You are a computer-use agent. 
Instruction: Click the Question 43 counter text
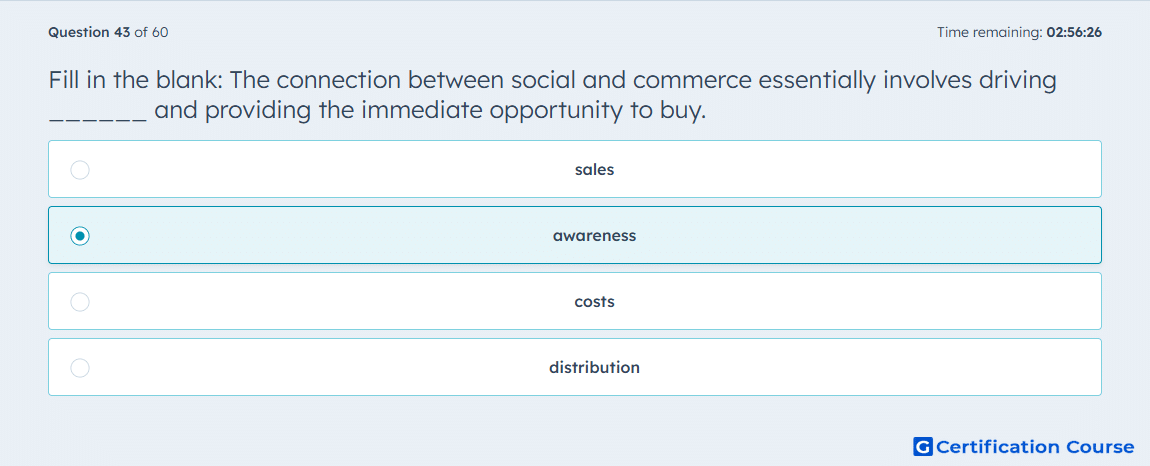(x=89, y=32)
